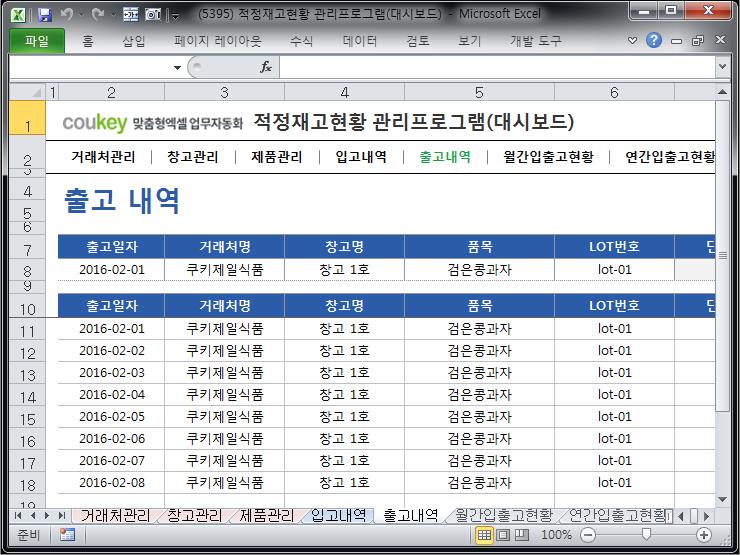
Task: Open the 개발 도구 ribbon tab
Action: (535, 41)
